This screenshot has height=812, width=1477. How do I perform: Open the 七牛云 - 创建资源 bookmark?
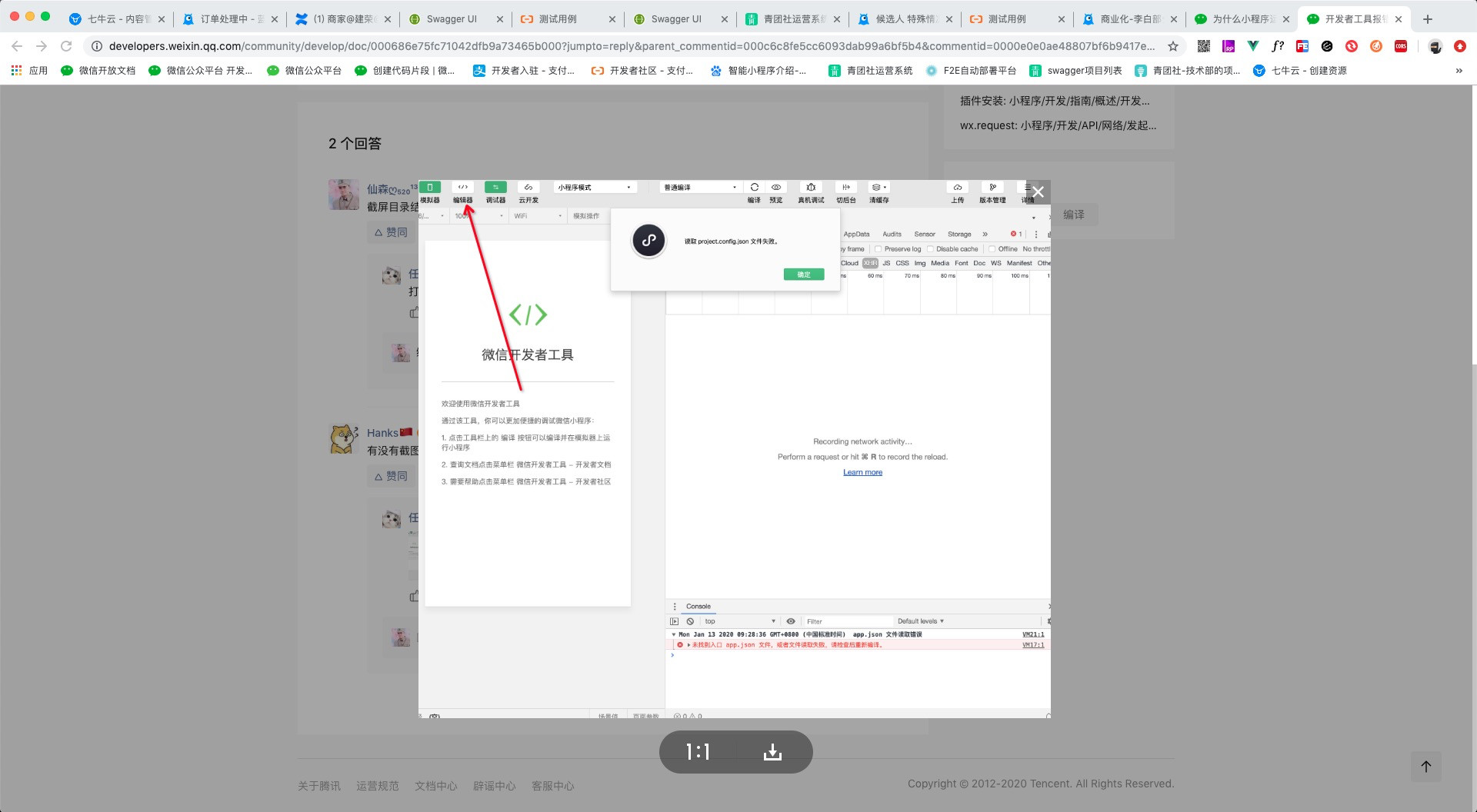pyautogui.click(x=1300, y=71)
